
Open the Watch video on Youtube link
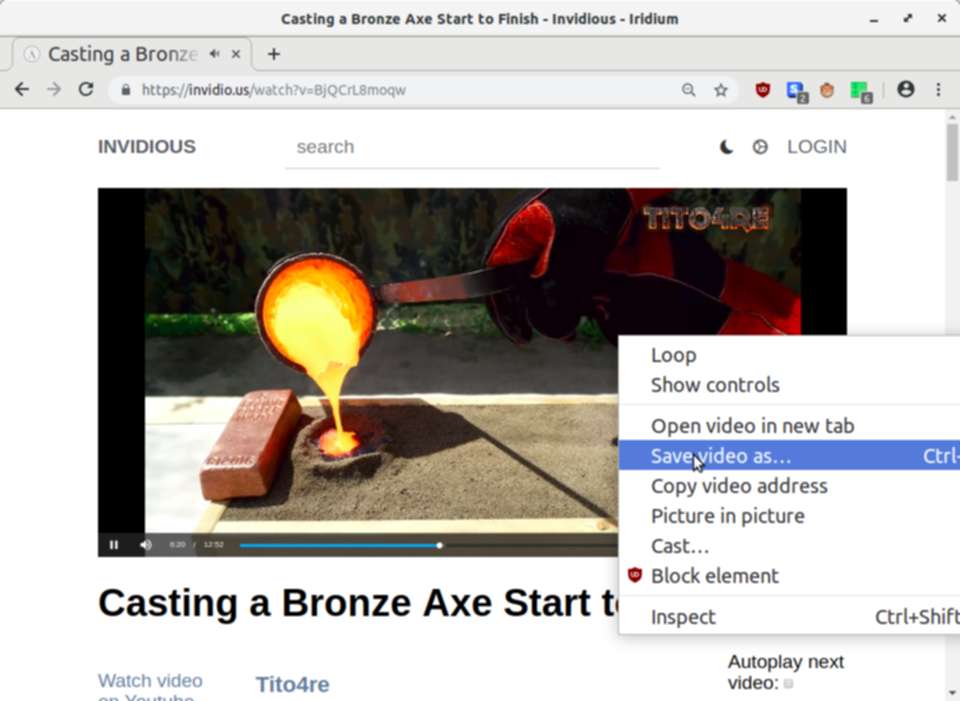[x=150, y=689]
